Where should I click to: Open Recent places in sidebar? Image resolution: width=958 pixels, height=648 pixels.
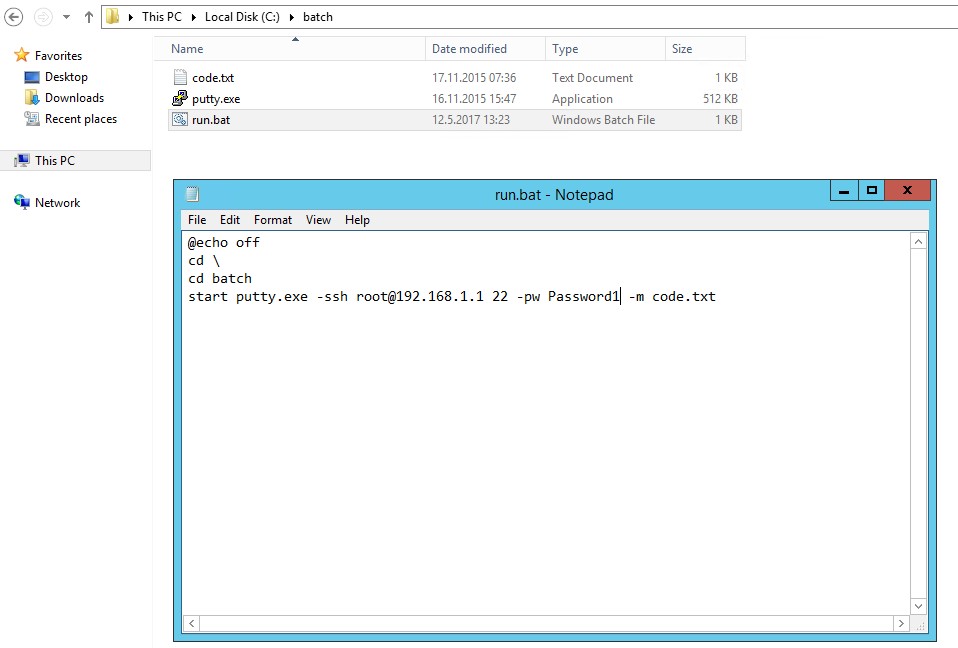(81, 119)
